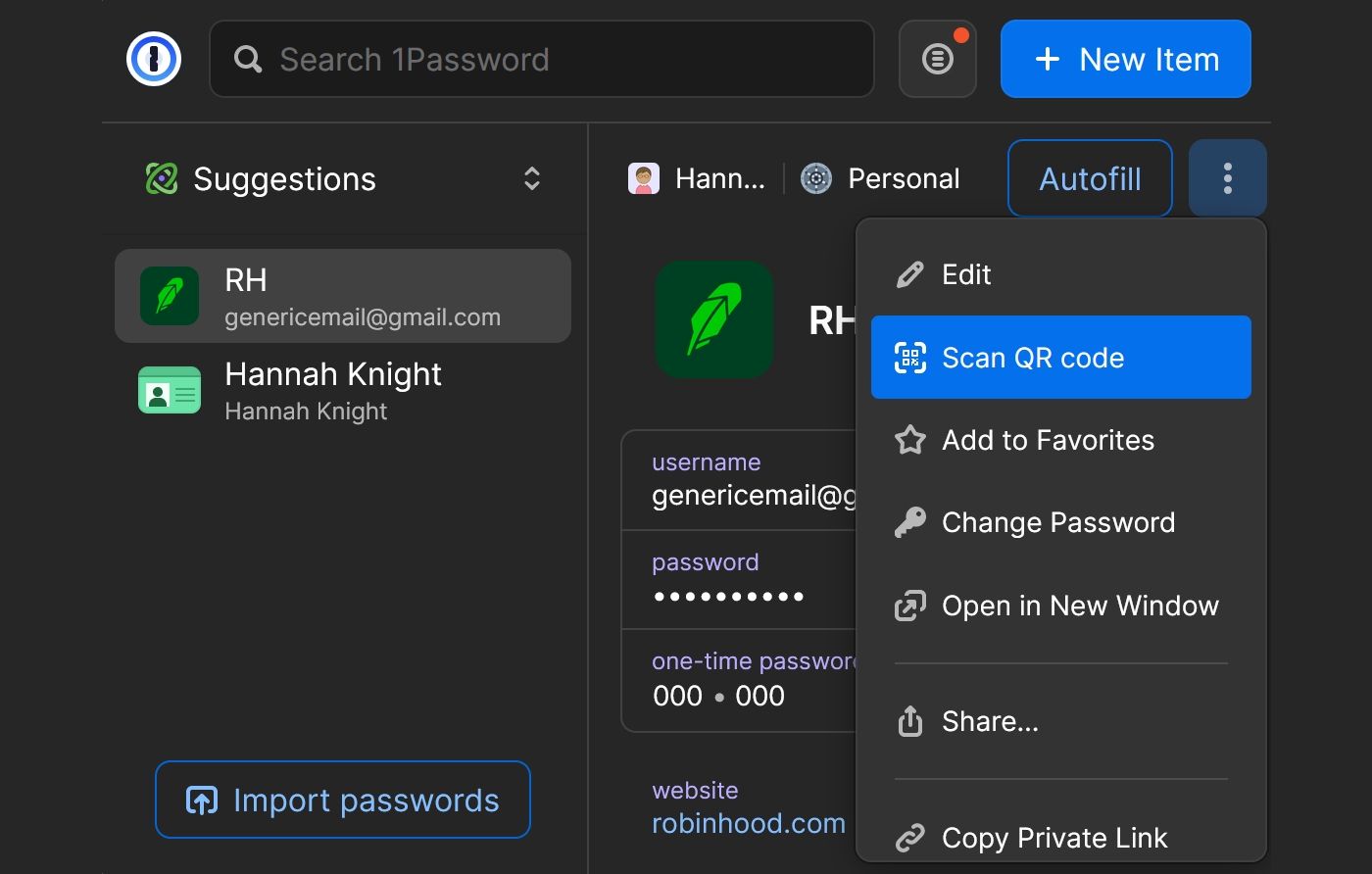Click the identity card icon beside Hannah Knight

[x=169, y=391]
